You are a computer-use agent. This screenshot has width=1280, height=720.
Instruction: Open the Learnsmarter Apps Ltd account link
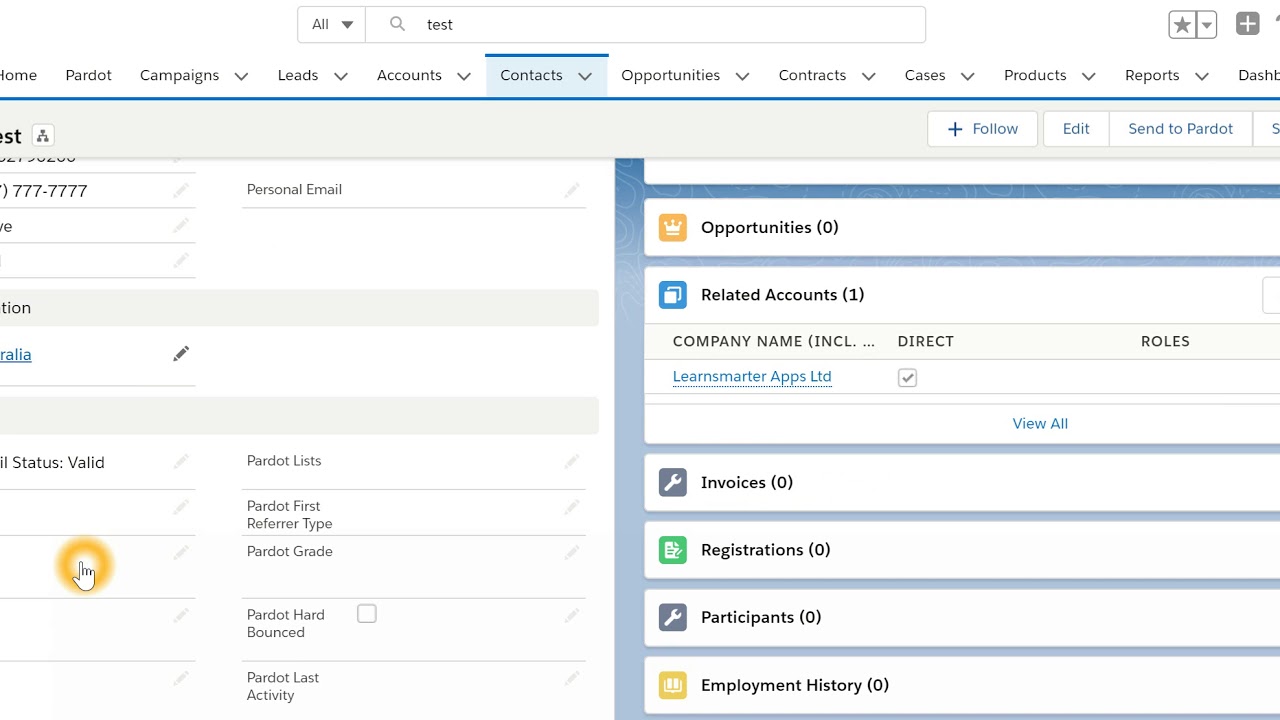(x=752, y=376)
